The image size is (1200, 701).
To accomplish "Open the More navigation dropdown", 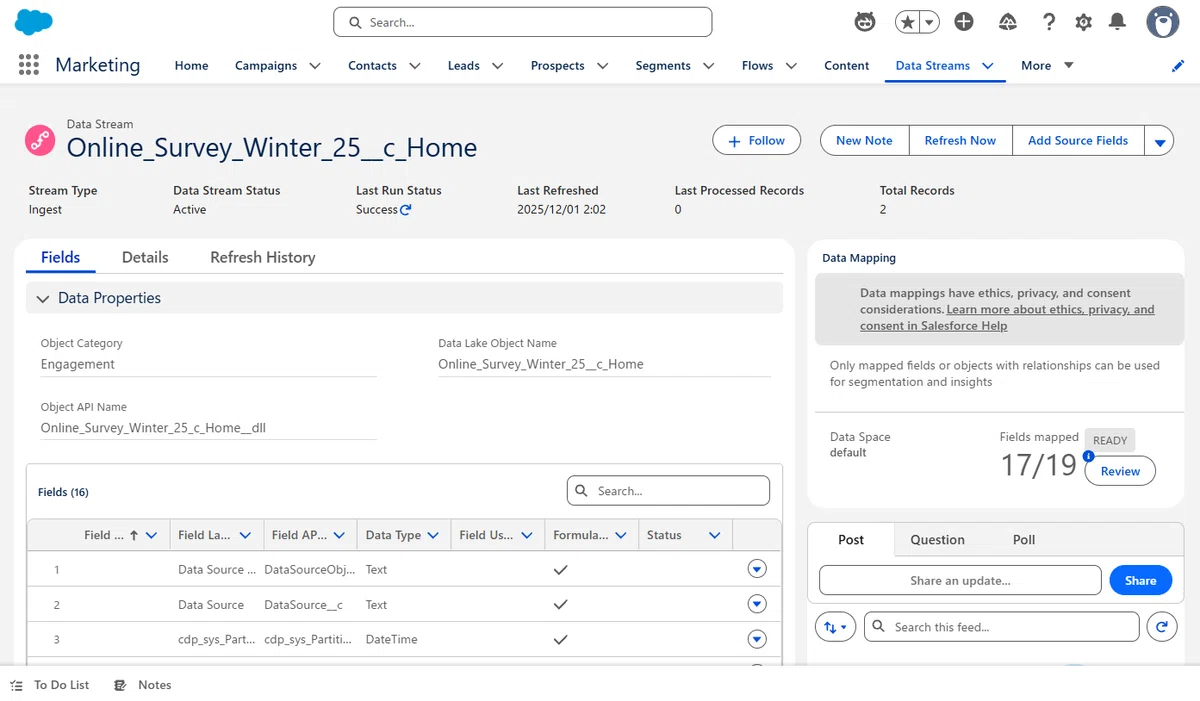I will 1047,66.
